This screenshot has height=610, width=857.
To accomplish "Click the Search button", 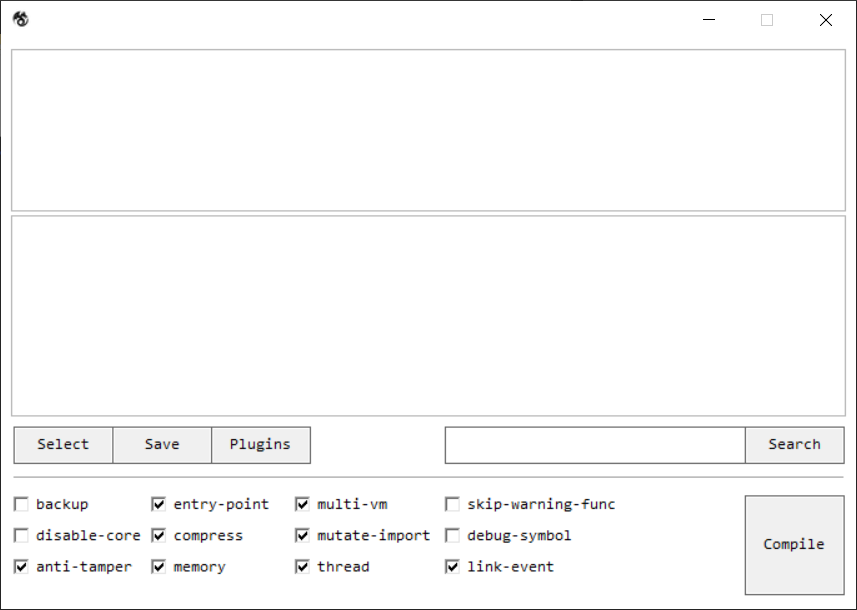I will pos(795,445).
